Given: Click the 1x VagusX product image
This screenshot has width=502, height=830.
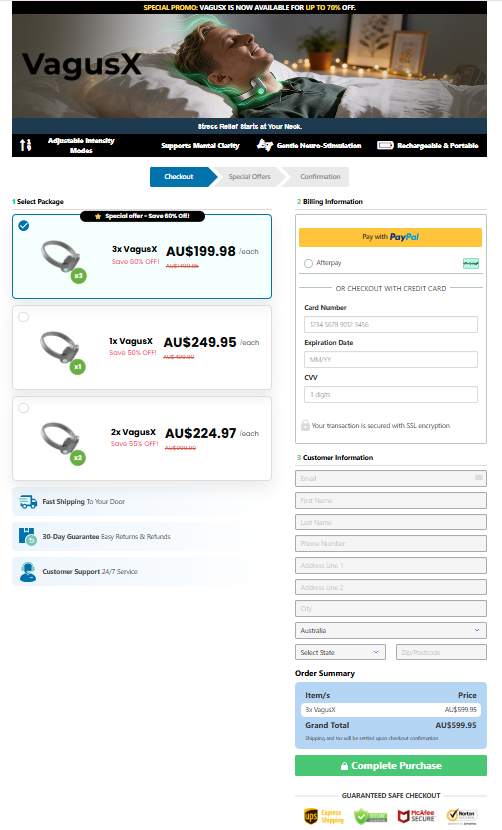Looking at the screenshot, I should pyautogui.click(x=59, y=347).
